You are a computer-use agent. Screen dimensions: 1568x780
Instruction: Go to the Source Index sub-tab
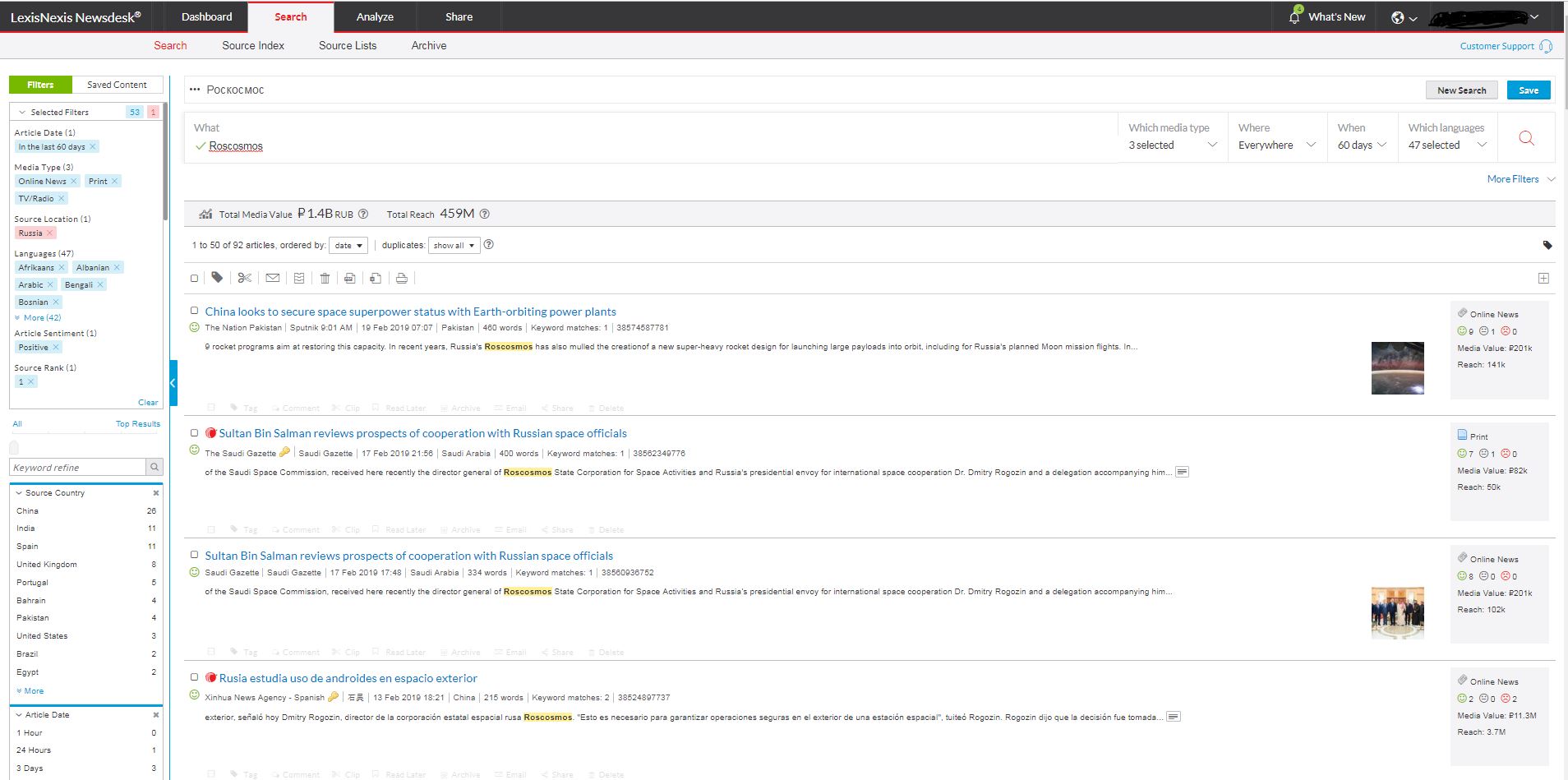tap(253, 45)
